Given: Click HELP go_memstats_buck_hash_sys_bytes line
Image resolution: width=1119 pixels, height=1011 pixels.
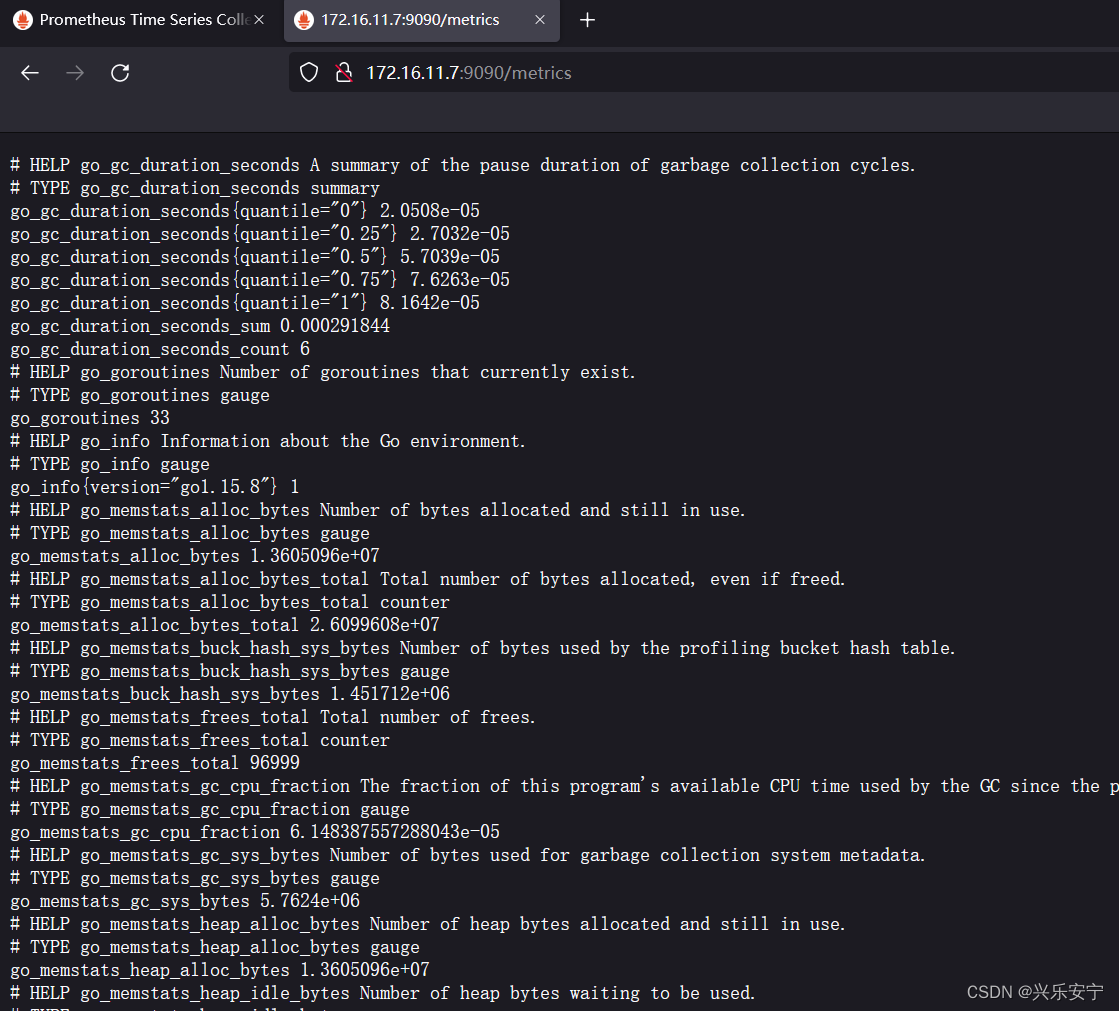Looking at the screenshot, I should (x=482, y=649).
